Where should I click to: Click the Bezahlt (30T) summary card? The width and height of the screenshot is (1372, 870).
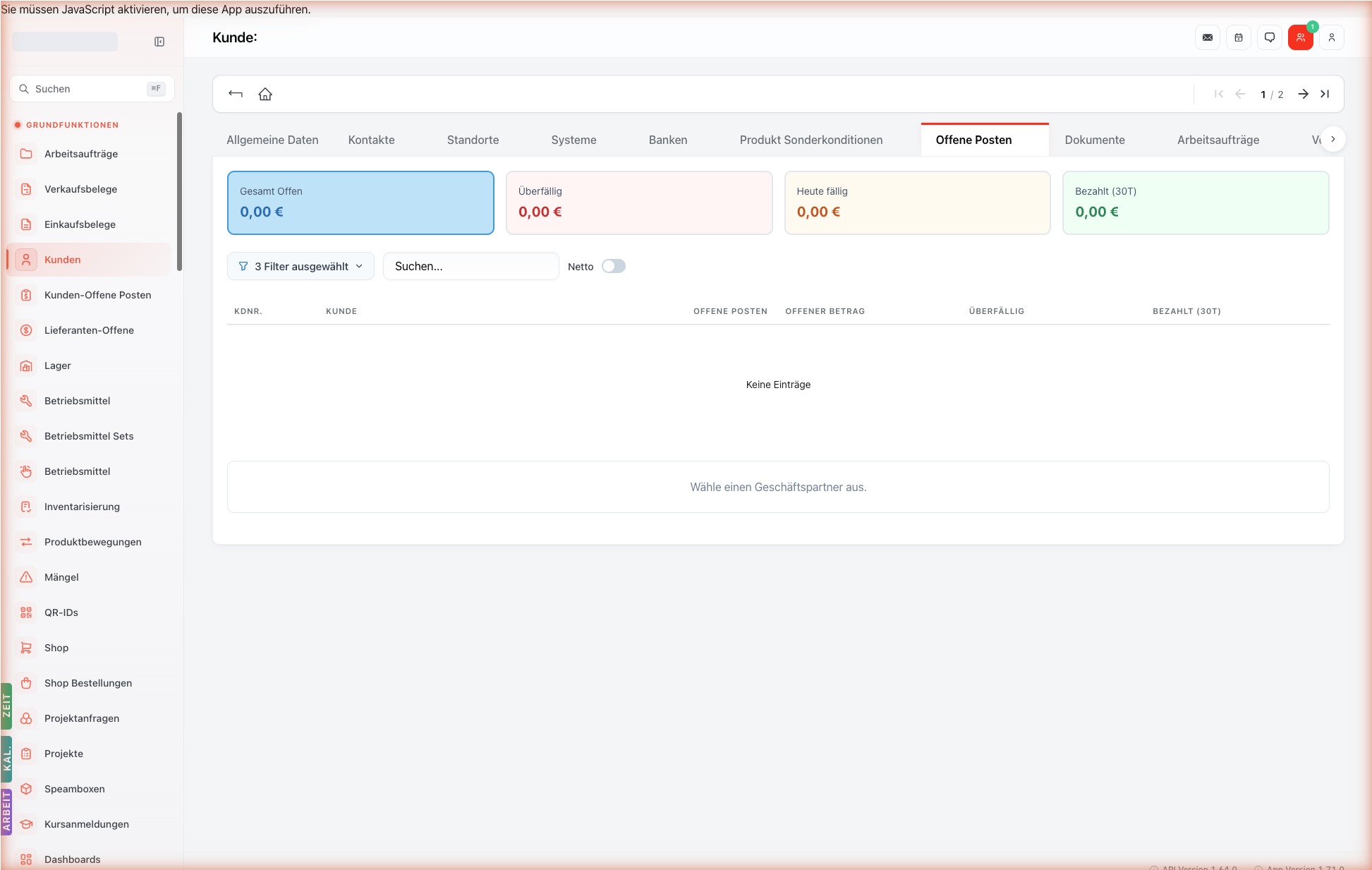1196,203
